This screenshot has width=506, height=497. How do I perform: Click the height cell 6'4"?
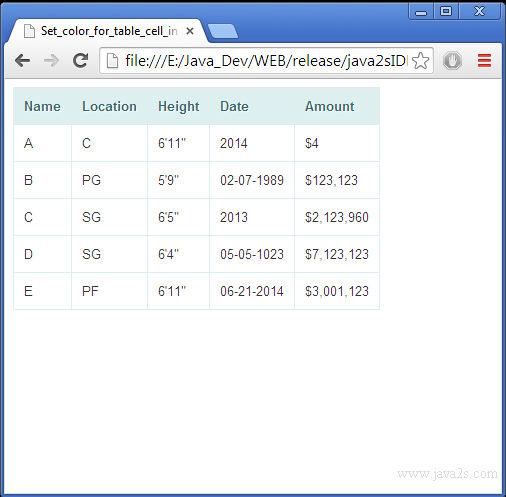tap(178, 254)
